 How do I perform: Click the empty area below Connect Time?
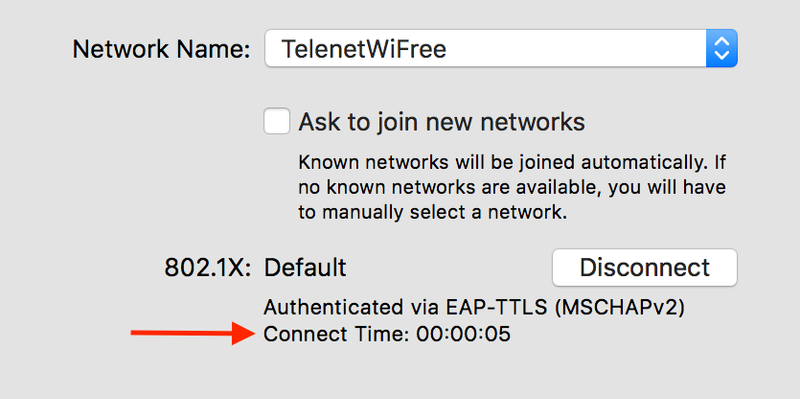[387, 372]
